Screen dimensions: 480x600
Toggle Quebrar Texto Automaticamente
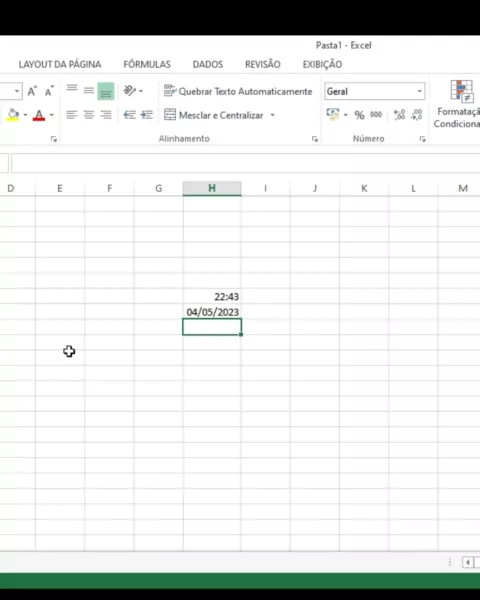(x=238, y=91)
